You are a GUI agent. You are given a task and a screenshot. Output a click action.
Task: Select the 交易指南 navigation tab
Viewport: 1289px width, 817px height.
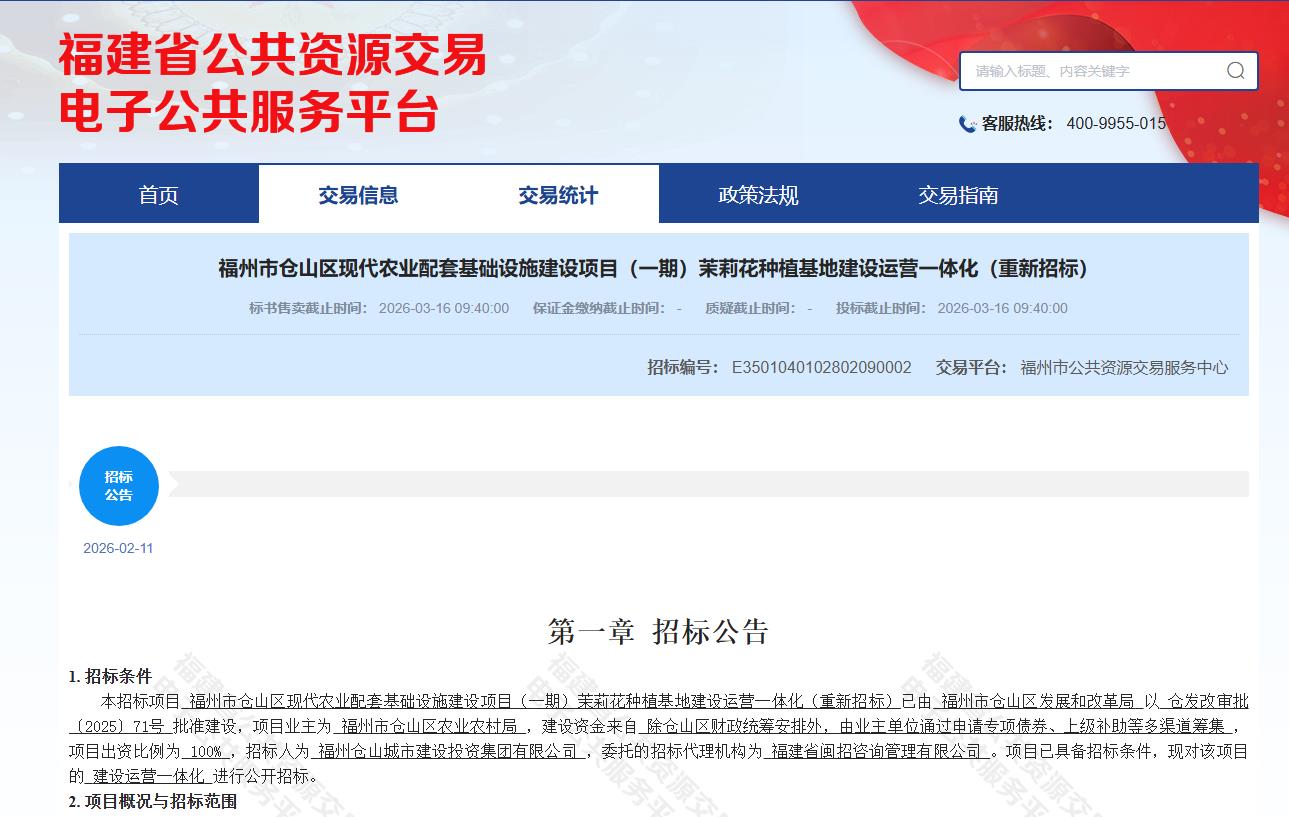(x=958, y=195)
